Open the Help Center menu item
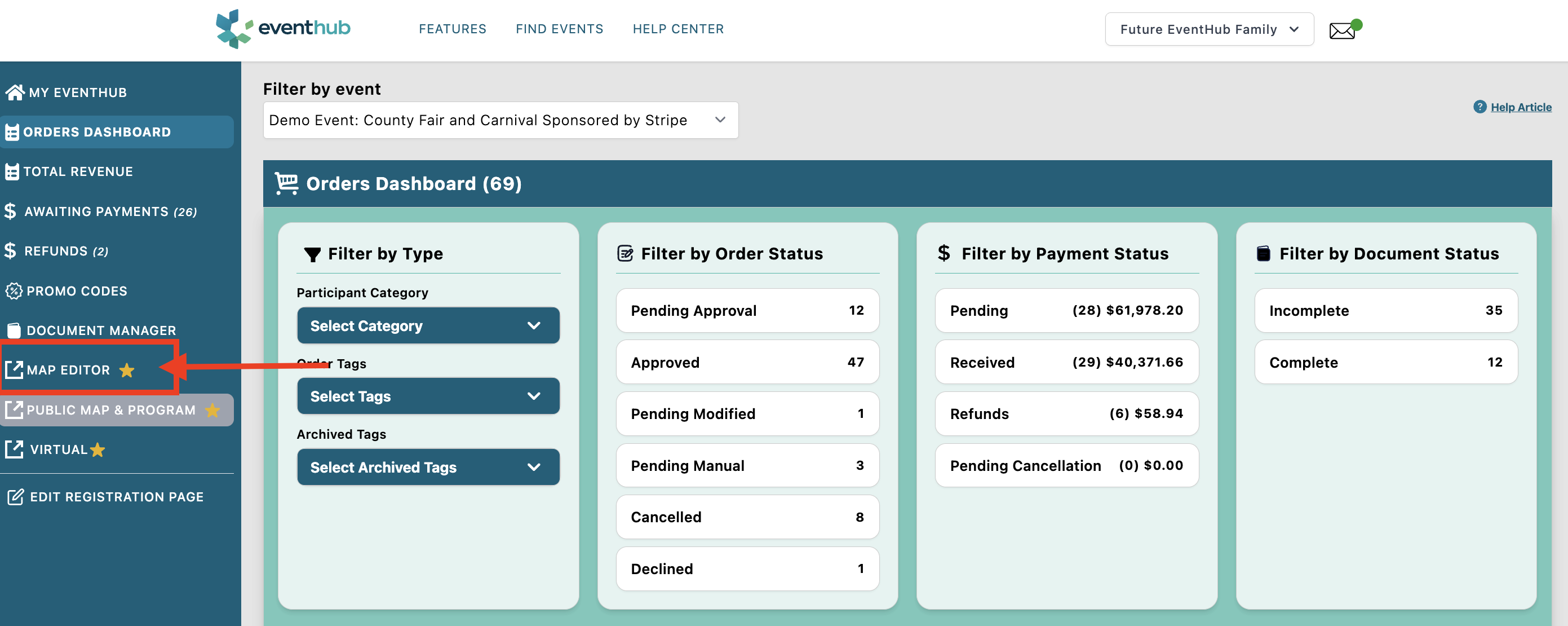Viewport: 1568px width, 626px height. point(678,29)
